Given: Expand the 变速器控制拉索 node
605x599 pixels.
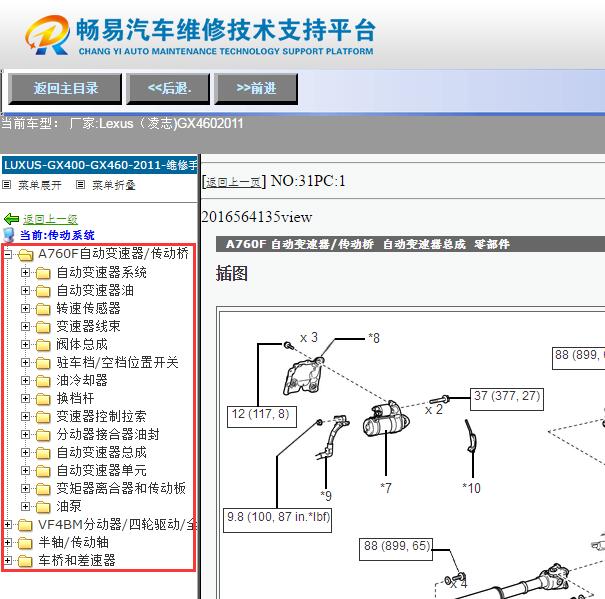Looking at the screenshot, I should pos(25,416).
